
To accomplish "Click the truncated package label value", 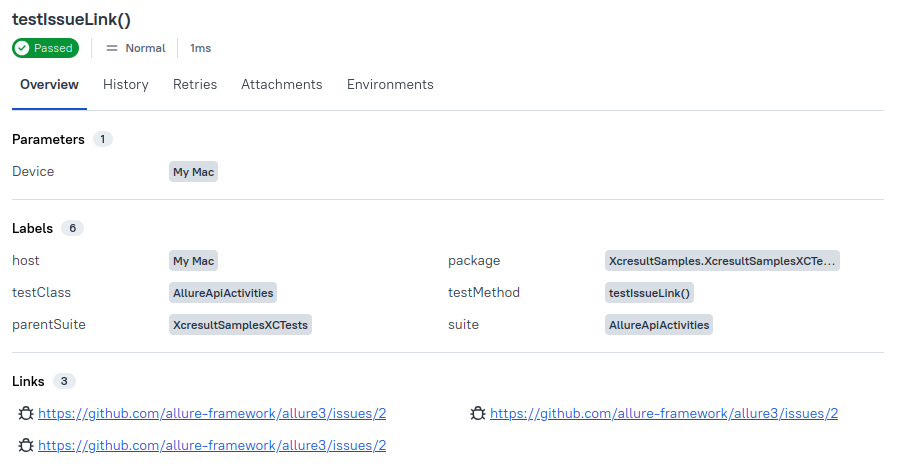I will pyautogui.click(x=722, y=261).
